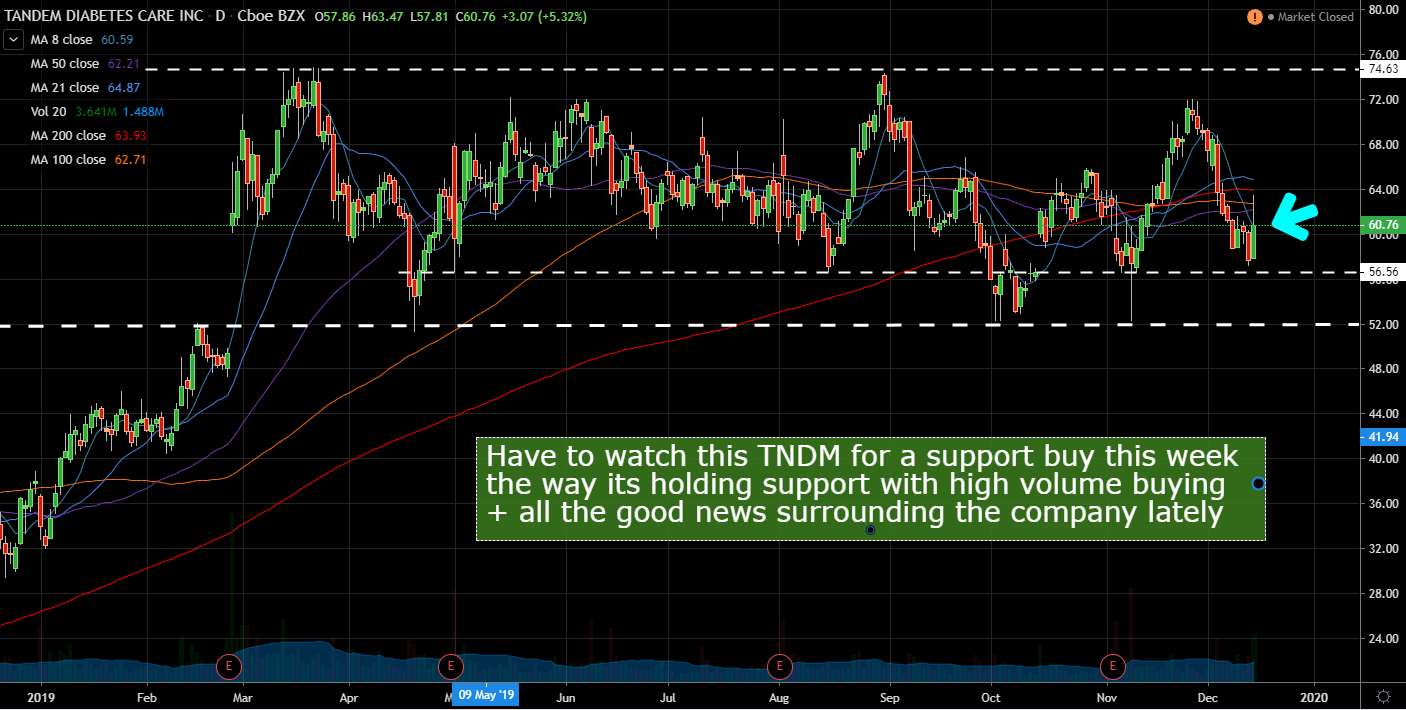Click the 80.00 price scale label

coord(1381,10)
